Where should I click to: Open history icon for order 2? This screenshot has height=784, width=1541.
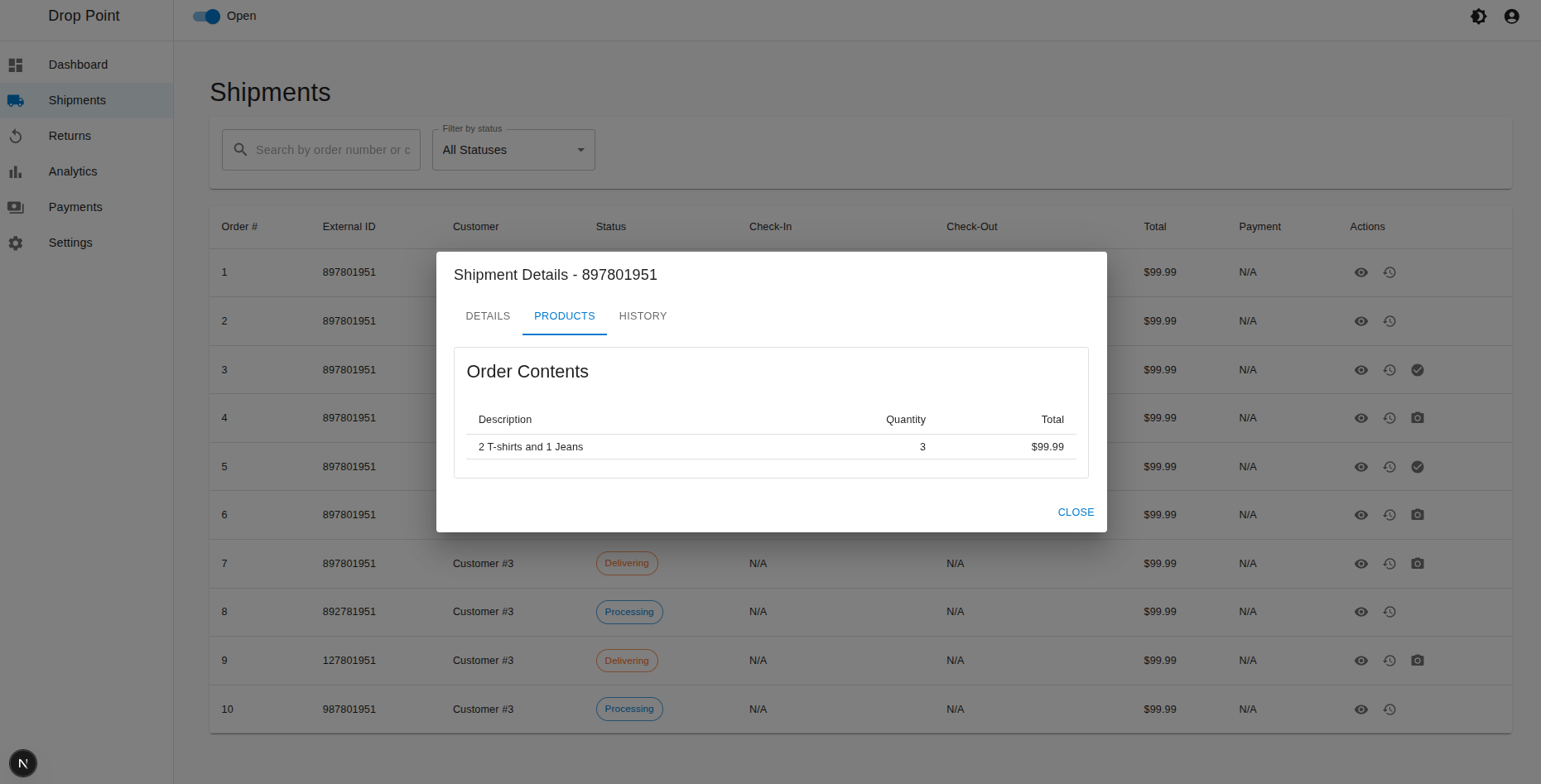pos(1389,321)
